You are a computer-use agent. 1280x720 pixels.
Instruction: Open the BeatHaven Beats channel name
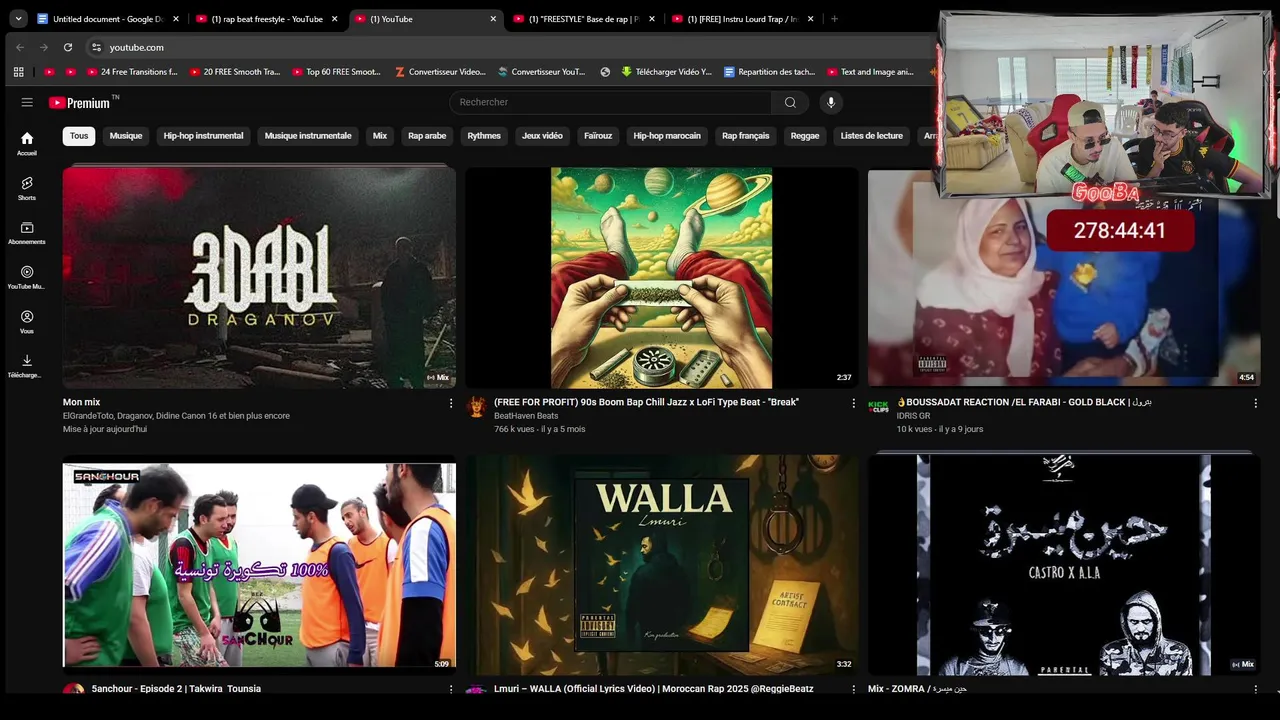coord(526,416)
